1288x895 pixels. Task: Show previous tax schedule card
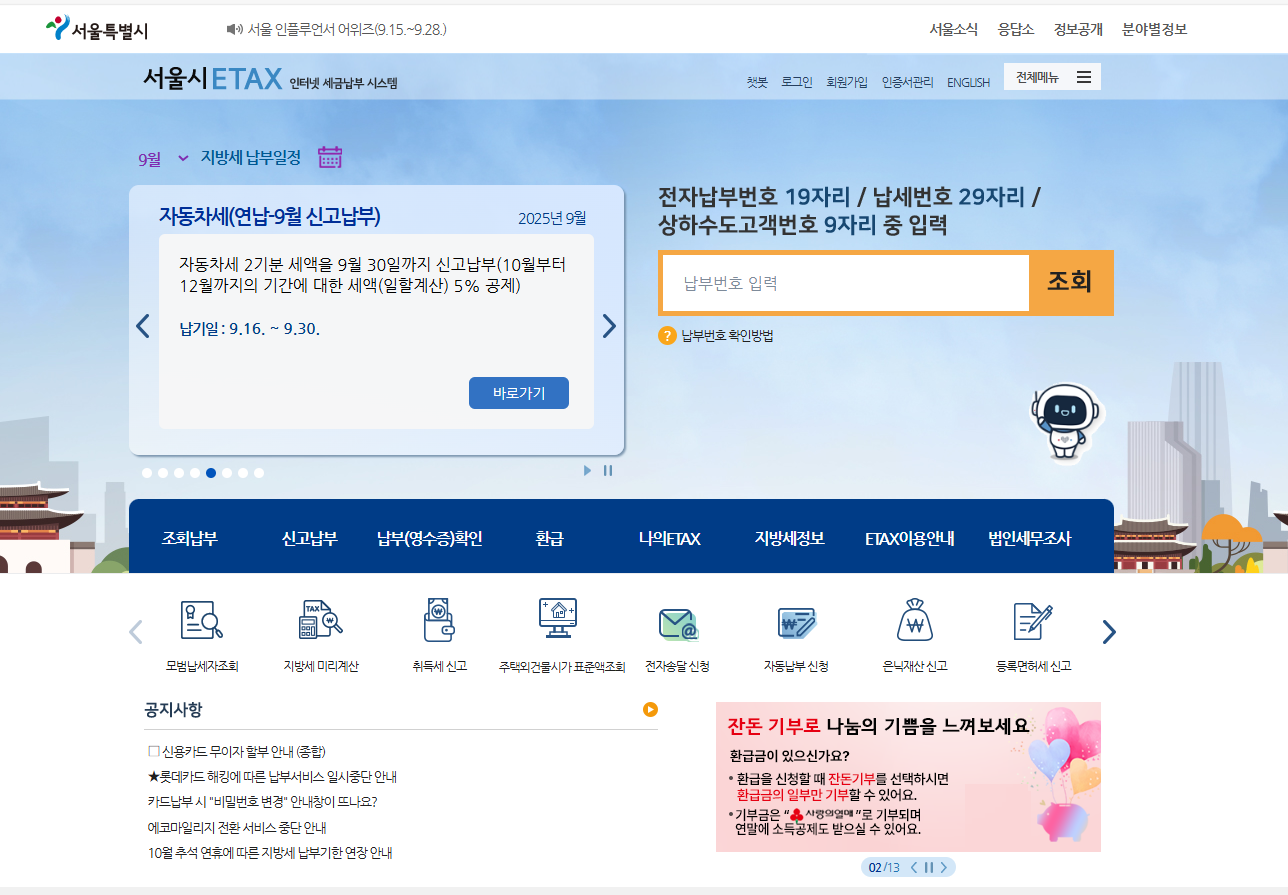coord(143,326)
